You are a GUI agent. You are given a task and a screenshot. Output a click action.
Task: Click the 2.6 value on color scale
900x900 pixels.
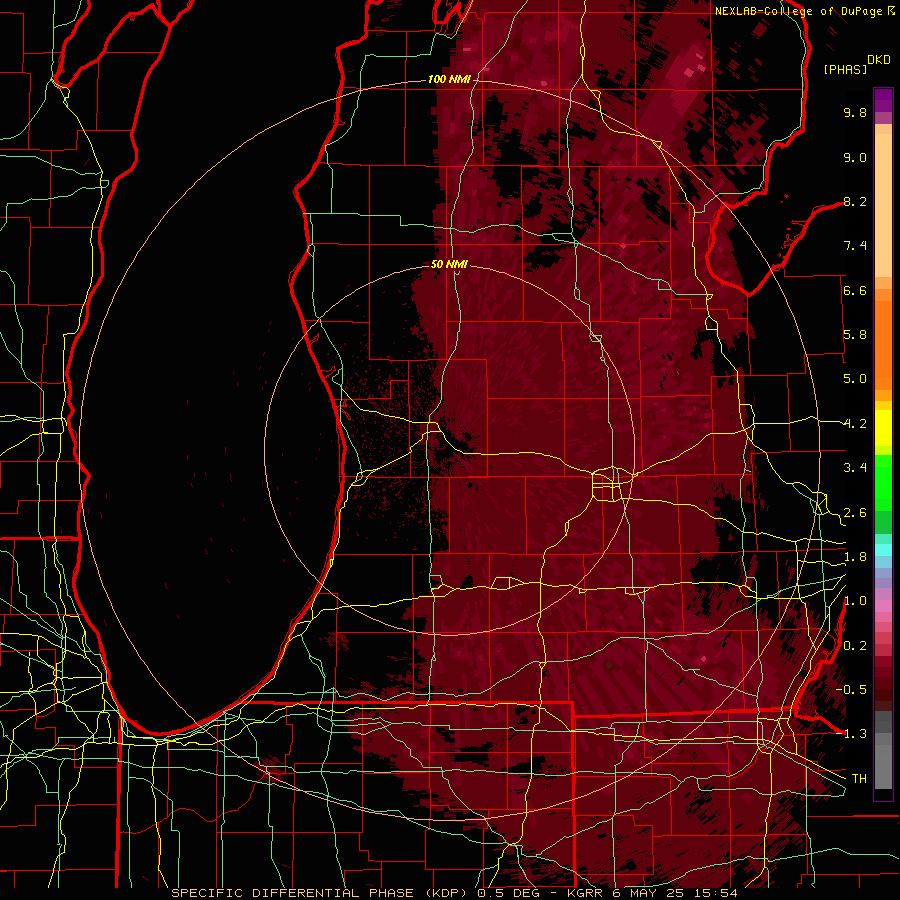[x=855, y=513]
